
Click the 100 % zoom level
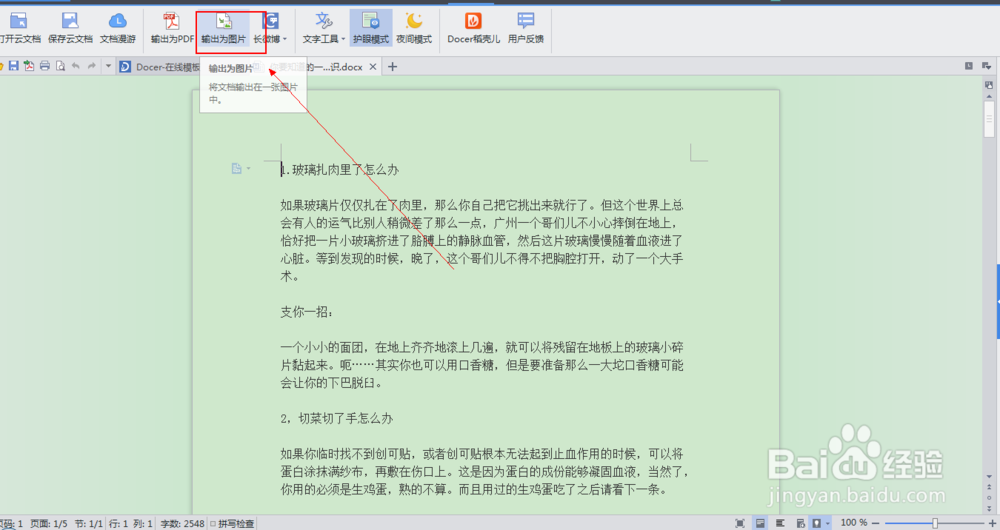[x=854, y=523]
